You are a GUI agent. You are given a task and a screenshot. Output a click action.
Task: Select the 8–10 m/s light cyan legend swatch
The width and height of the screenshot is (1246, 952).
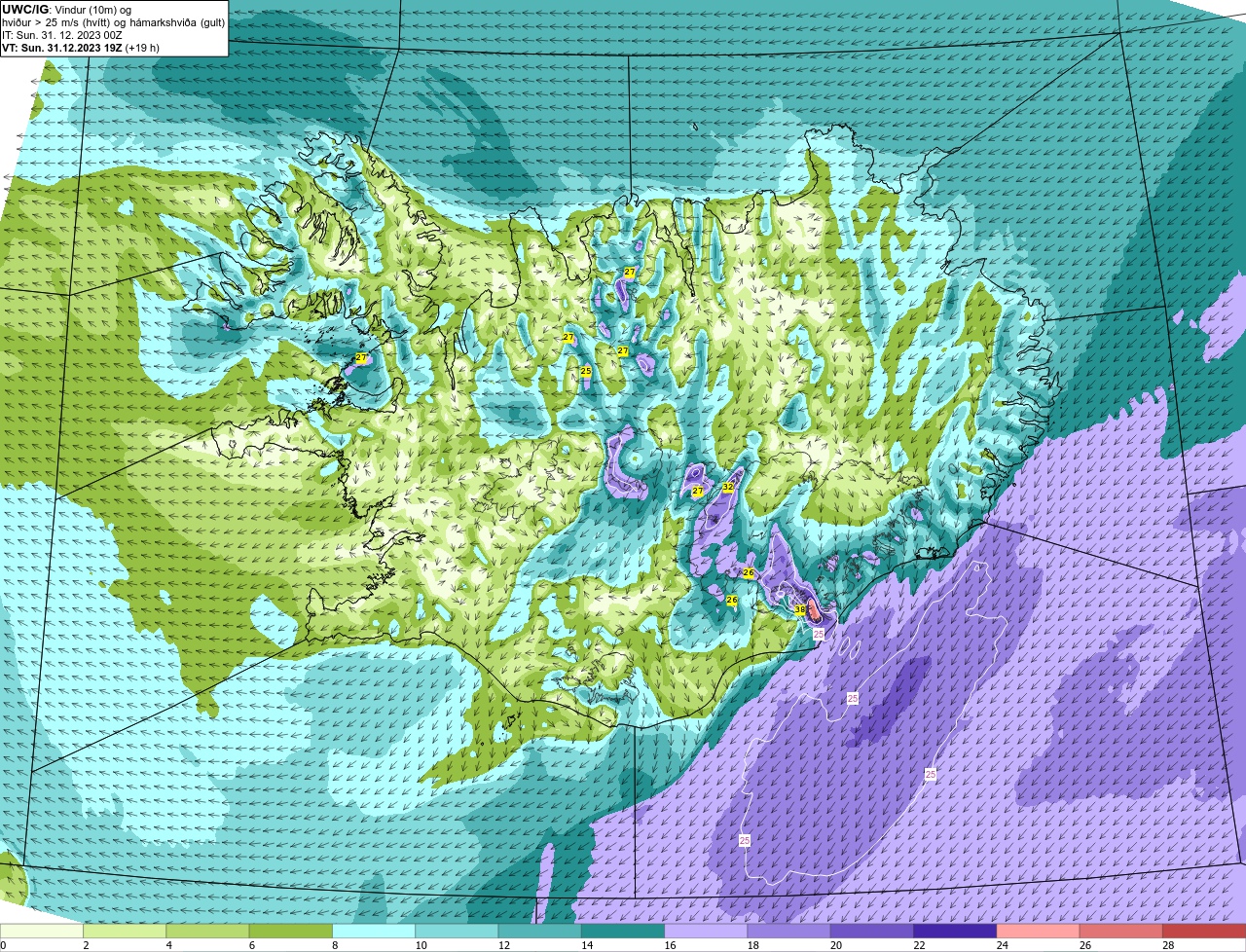click(374, 931)
